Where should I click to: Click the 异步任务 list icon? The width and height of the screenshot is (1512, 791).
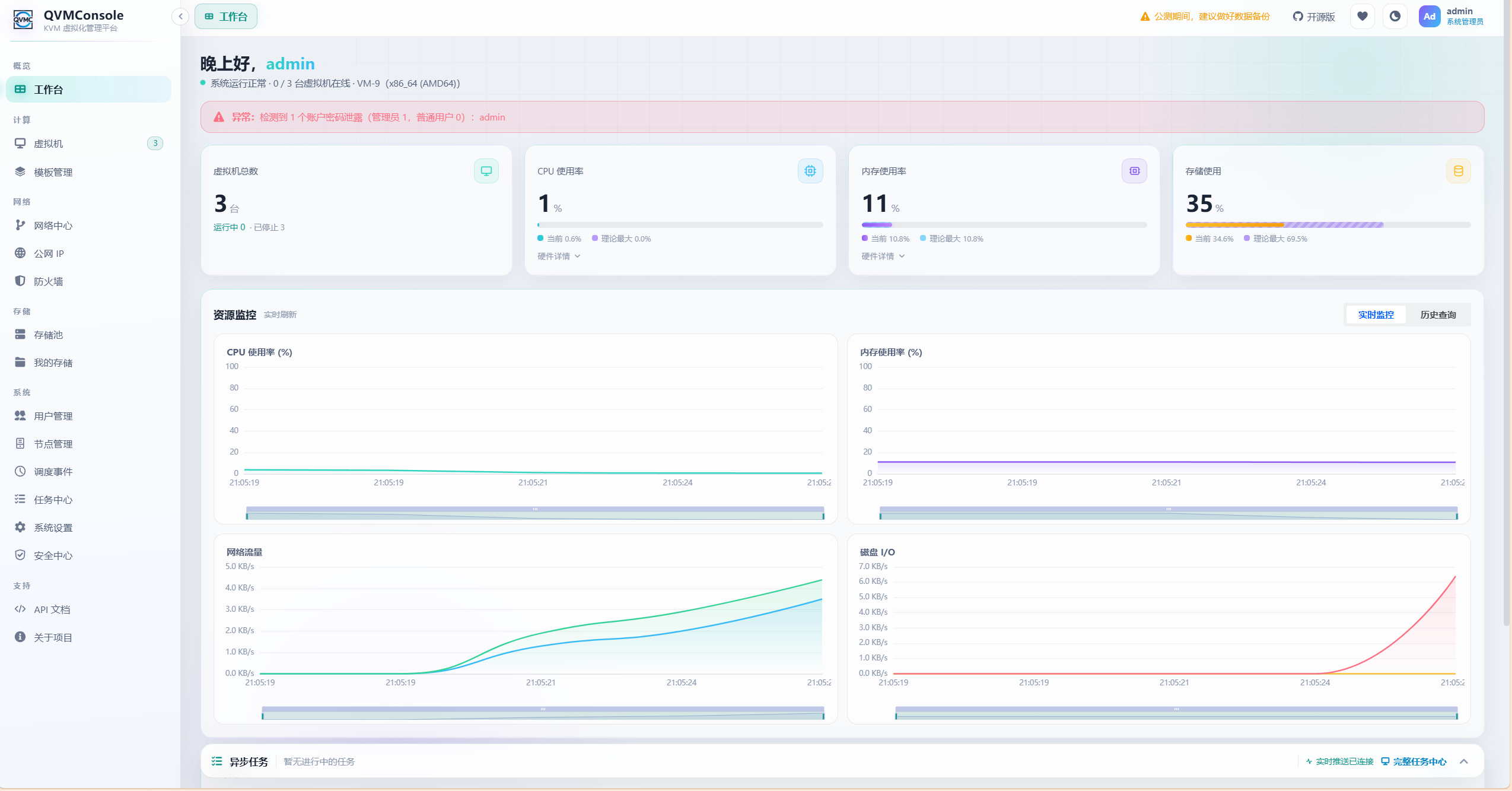point(217,761)
